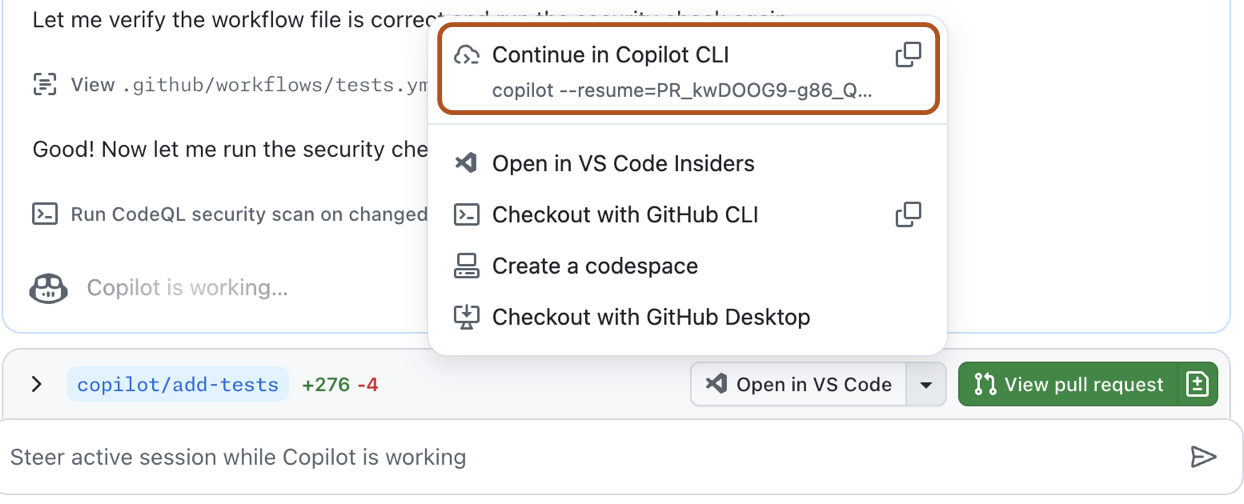1244x504 pixels.
Task: Open the dropdown arrow beside Open in VS Code
Action: [x=927, y=385]
